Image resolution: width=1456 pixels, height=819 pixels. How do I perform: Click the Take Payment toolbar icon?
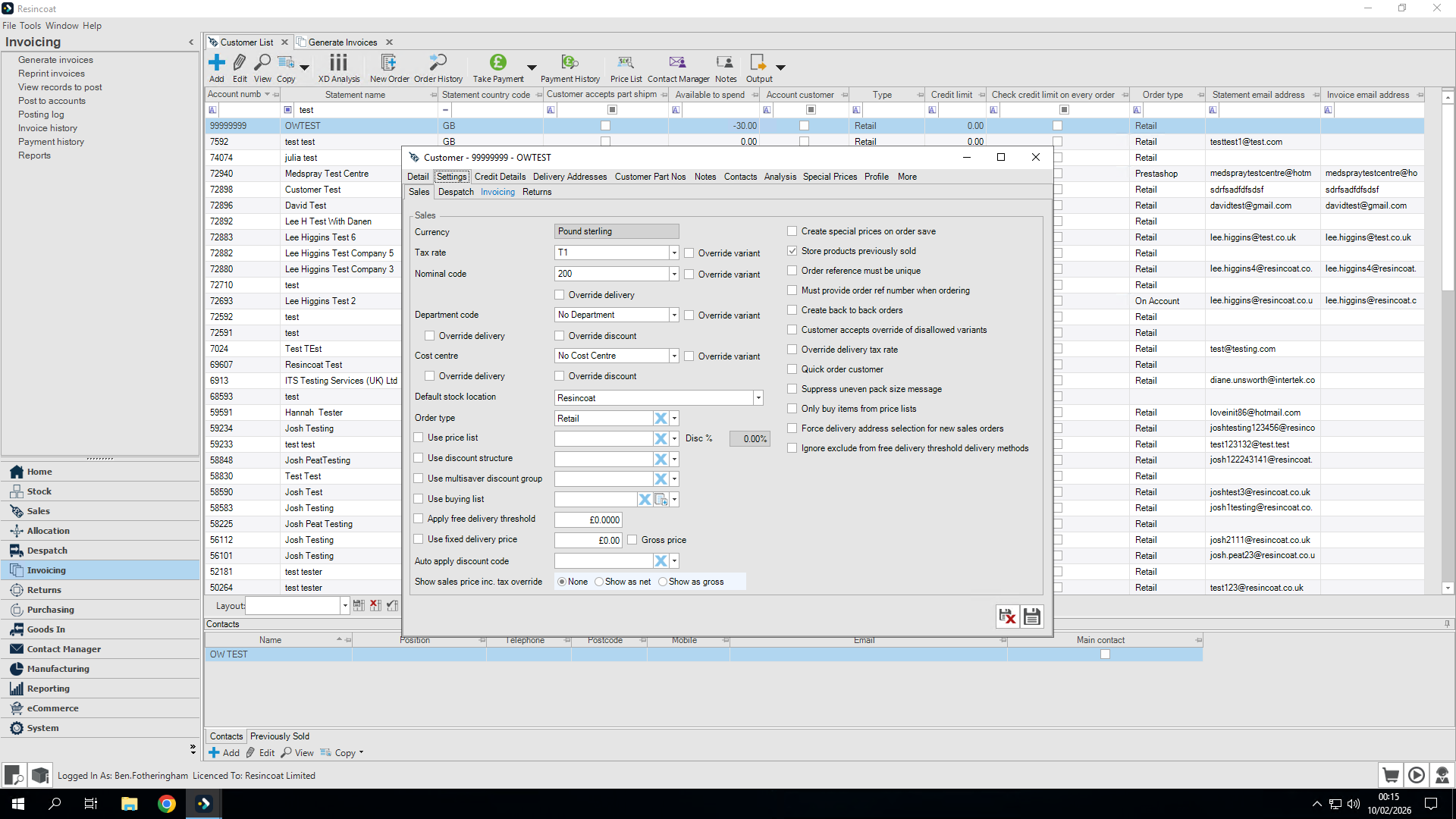pyautogui.click(x=497, y=63)
